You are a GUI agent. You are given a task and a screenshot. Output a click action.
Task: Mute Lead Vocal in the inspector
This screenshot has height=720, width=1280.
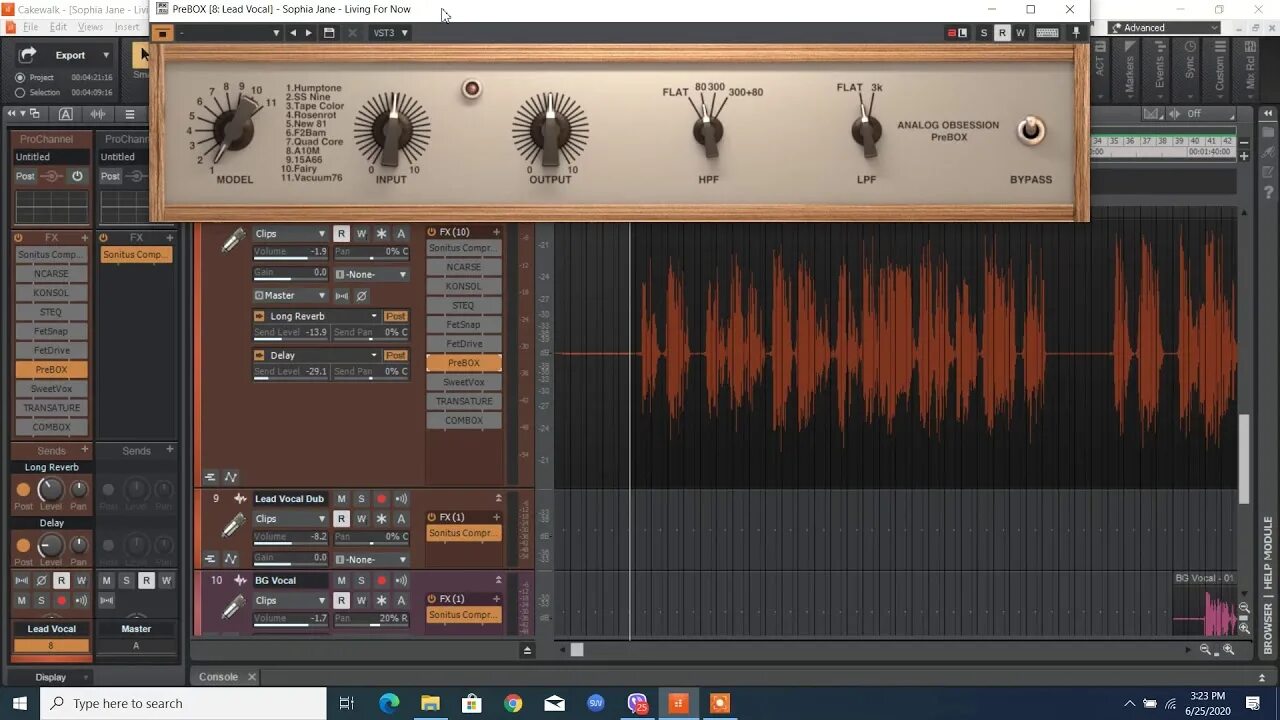coord(22,600)
